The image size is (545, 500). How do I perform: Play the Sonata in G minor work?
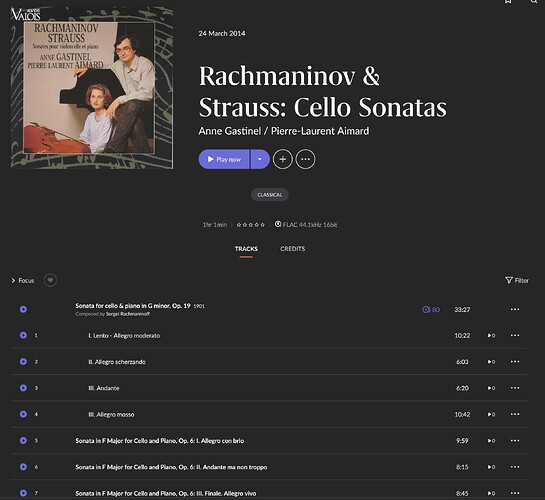point(23,309)
